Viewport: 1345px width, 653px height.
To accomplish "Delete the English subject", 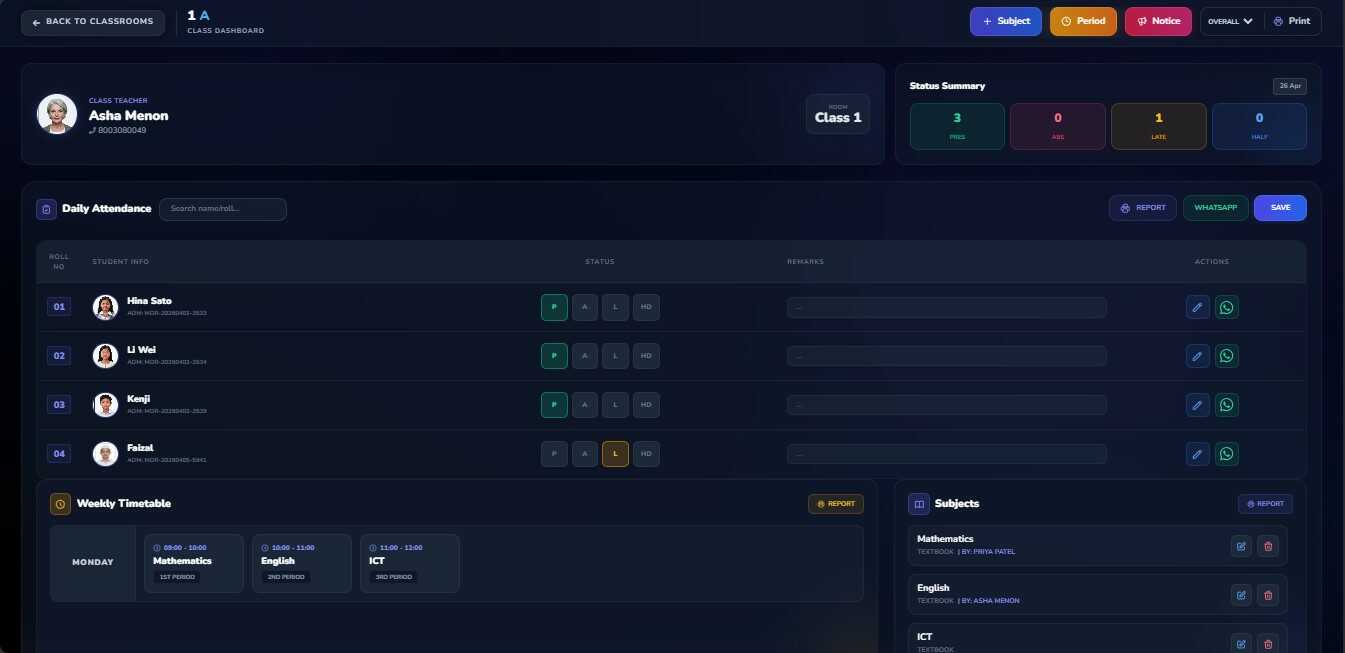I will click(1268, 595).
